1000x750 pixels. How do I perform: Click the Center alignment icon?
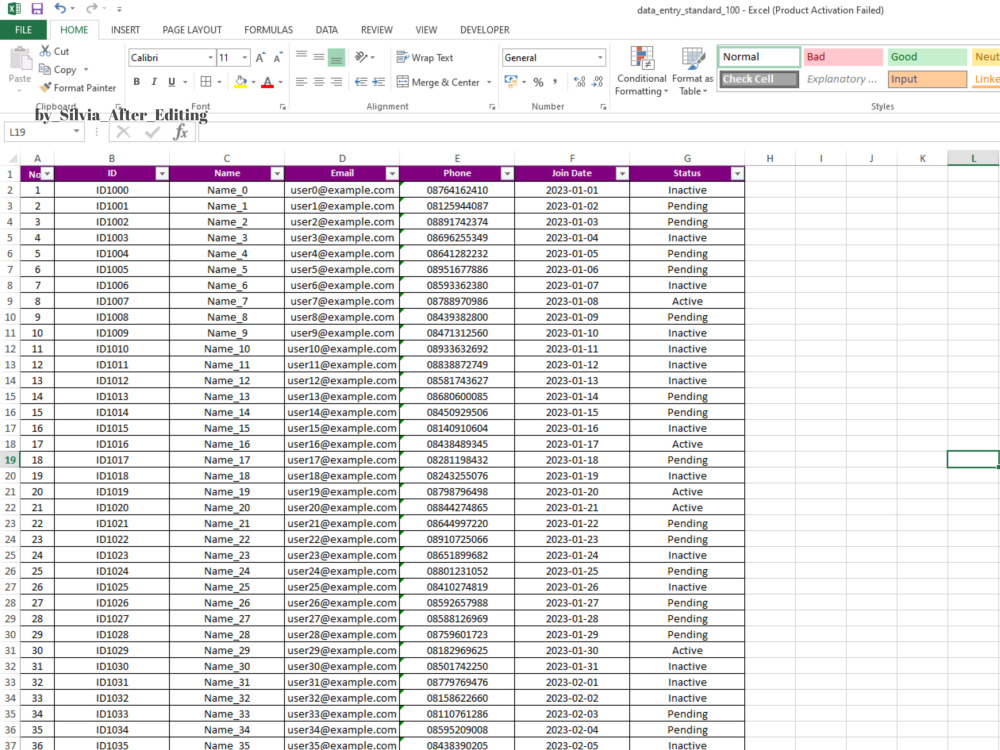(x=319, y=82)
